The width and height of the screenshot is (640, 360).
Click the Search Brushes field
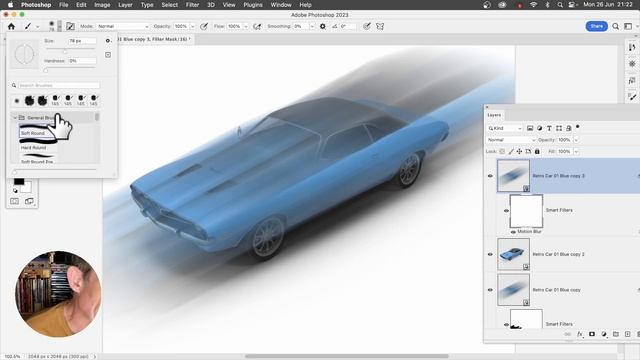click(x=59, y=85)
